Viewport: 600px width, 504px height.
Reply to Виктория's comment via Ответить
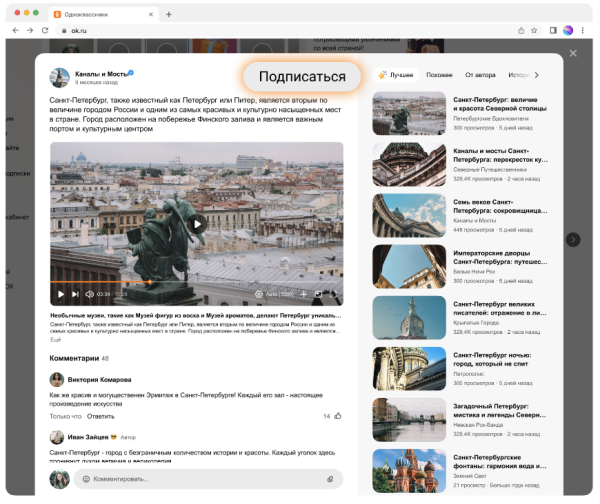[x=101, y=416]
